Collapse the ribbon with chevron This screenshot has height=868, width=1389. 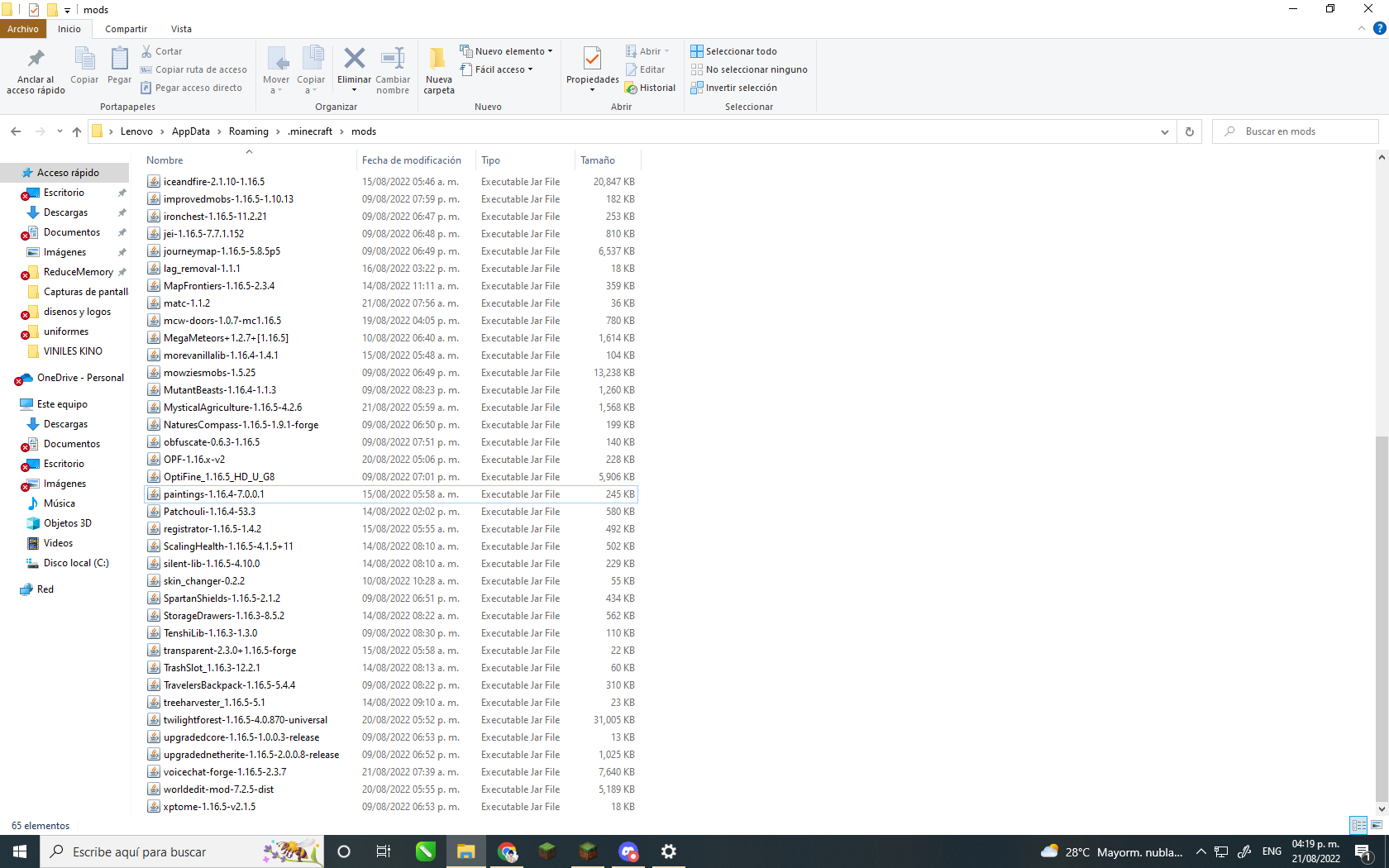click(1362, 29)
